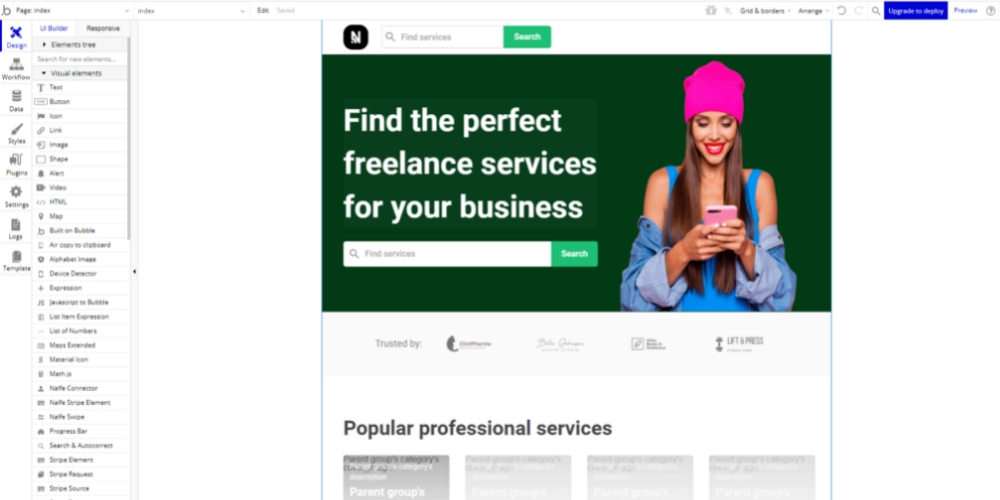1000x500 pixels.
Task: Open the Settings gear in sidebar
Action: [16, 196]
